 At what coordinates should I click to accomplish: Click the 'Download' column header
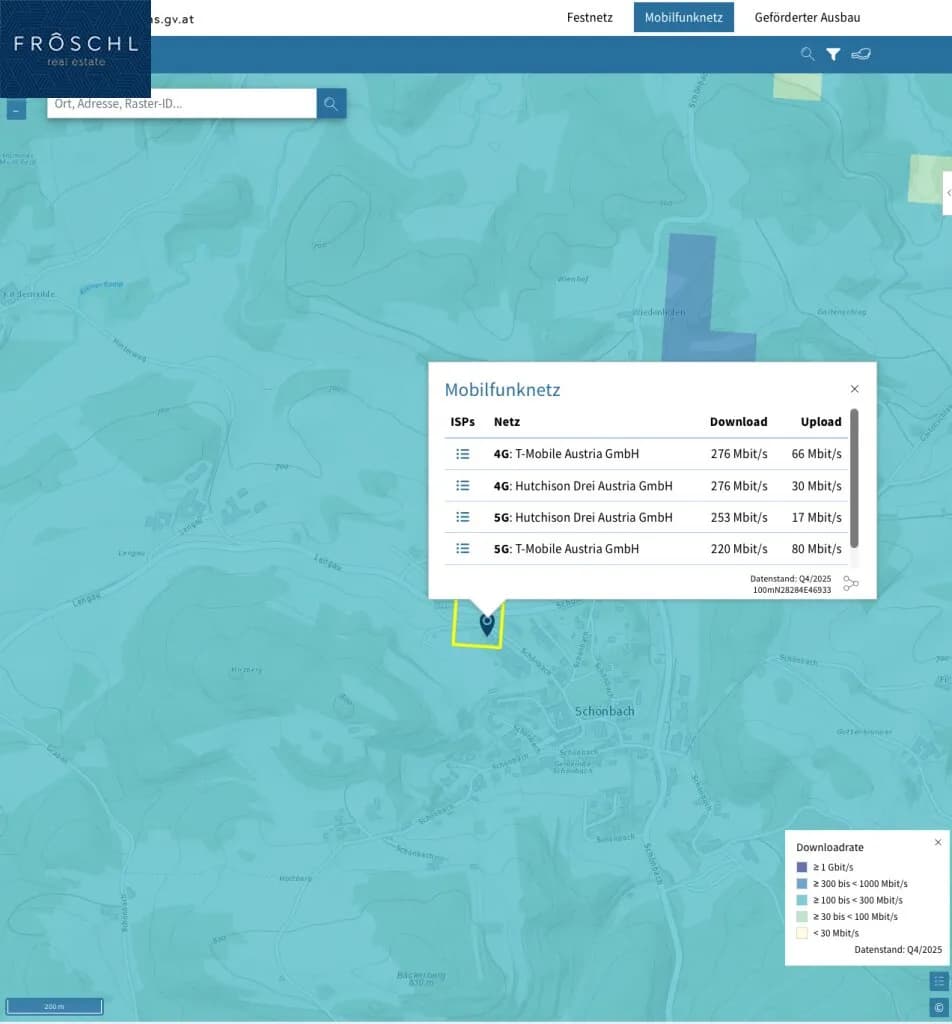(x=738, y=422)
